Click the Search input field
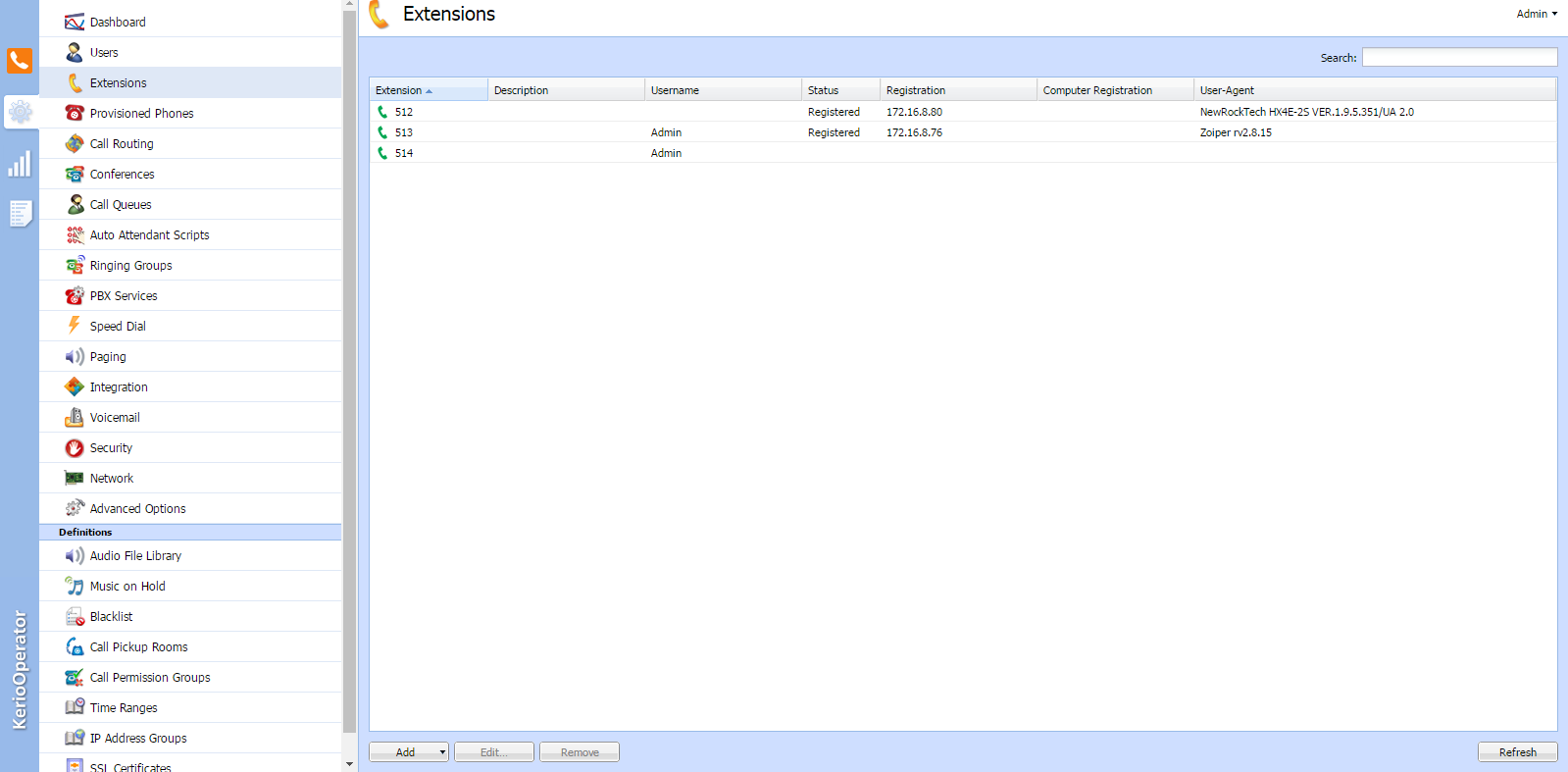Image resolution: width=1568 pixels, height=772 pixels. 1459,58
